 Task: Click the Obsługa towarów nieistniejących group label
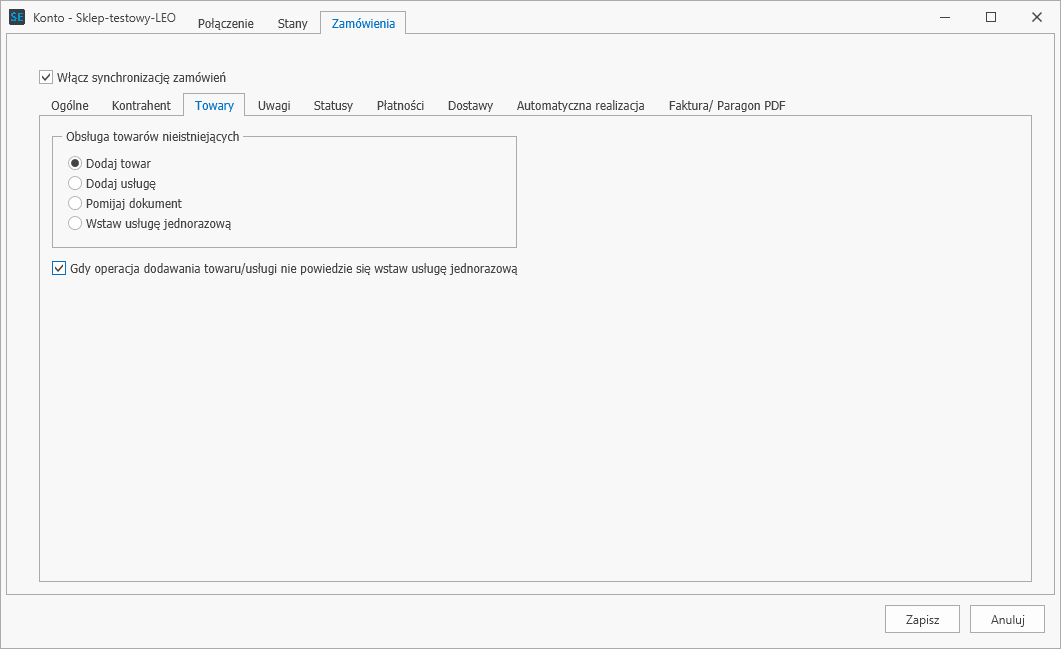pos(152,137)
